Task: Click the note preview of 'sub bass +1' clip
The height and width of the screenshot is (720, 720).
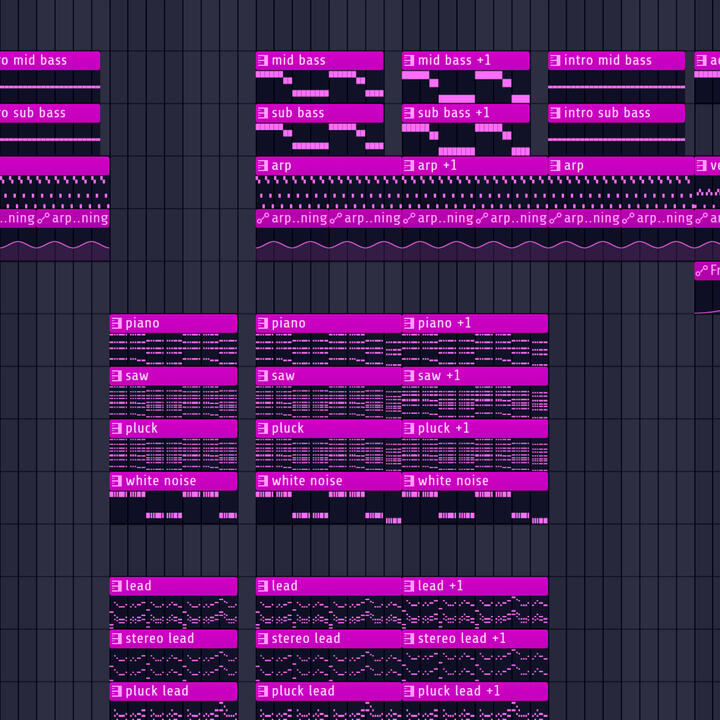Action: (465, 139)
